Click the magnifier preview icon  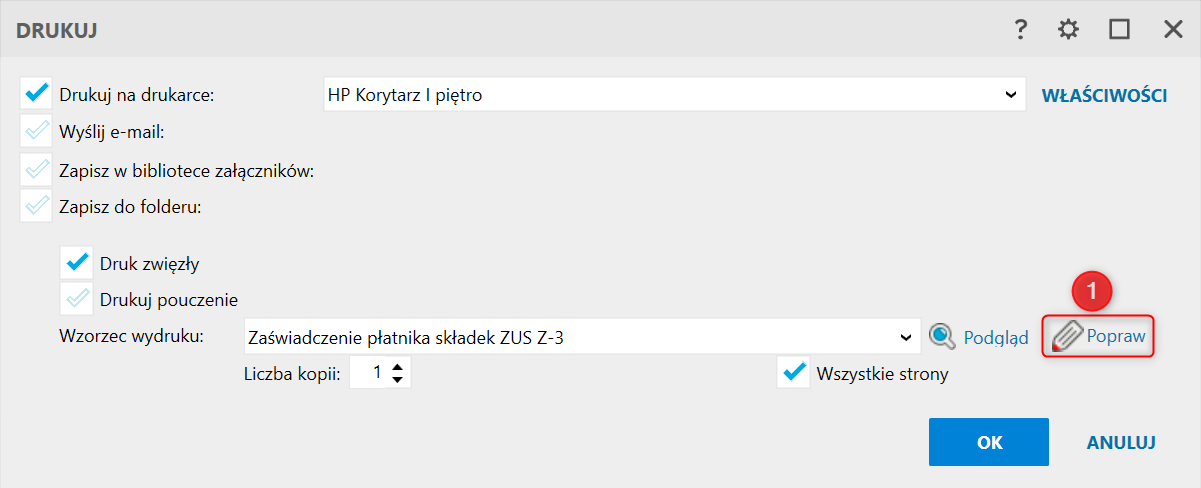tap(941, 337)
